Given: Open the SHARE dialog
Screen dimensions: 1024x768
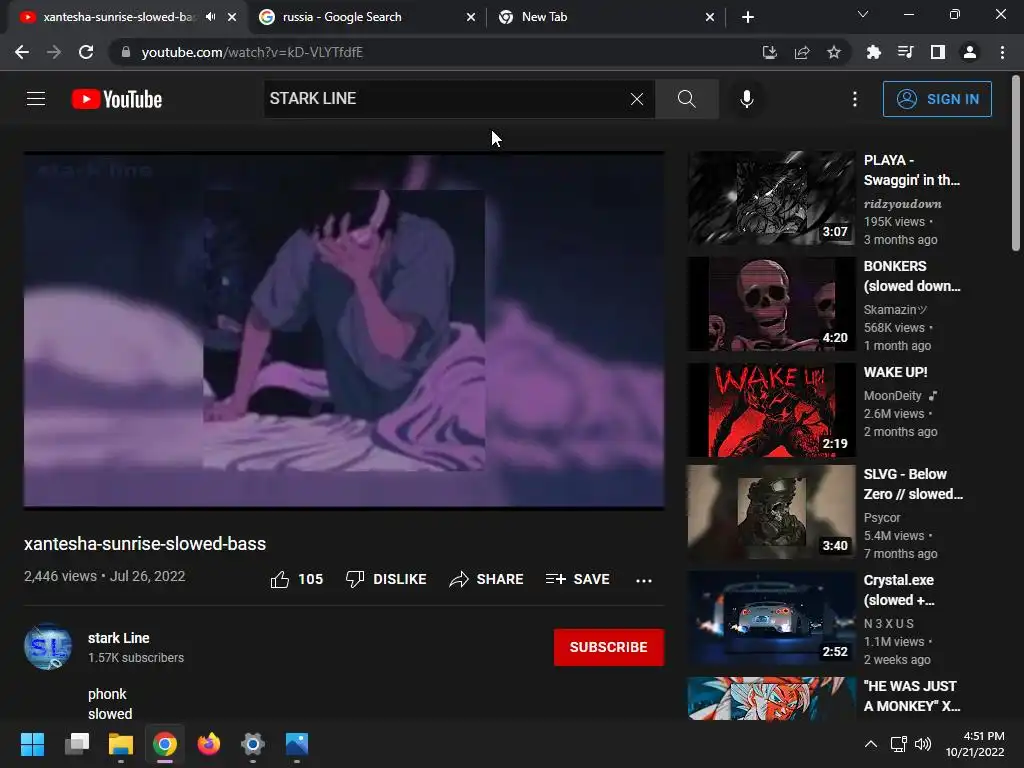Looking at the screenshot, I should tap(486, 579).
